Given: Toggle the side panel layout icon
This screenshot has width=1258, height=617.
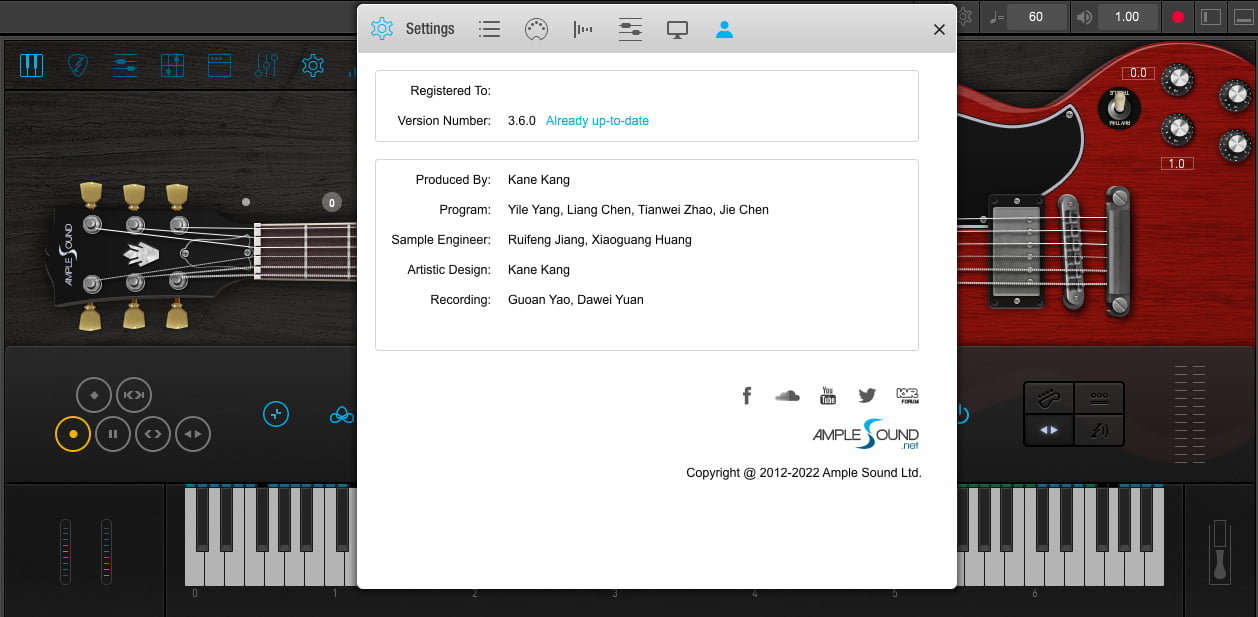Looking at the screenshot, I should tap(1210, 17).
